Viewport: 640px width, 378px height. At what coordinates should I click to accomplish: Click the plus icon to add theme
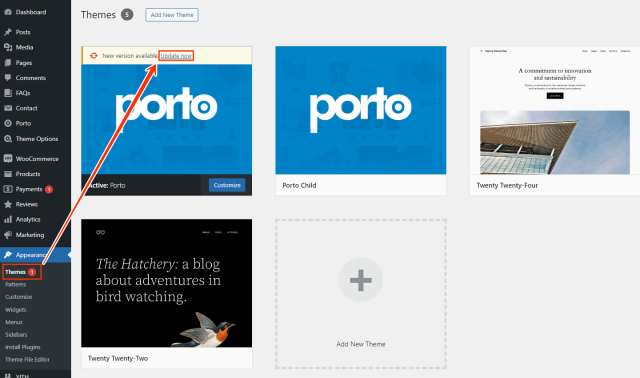coord(361,280)
